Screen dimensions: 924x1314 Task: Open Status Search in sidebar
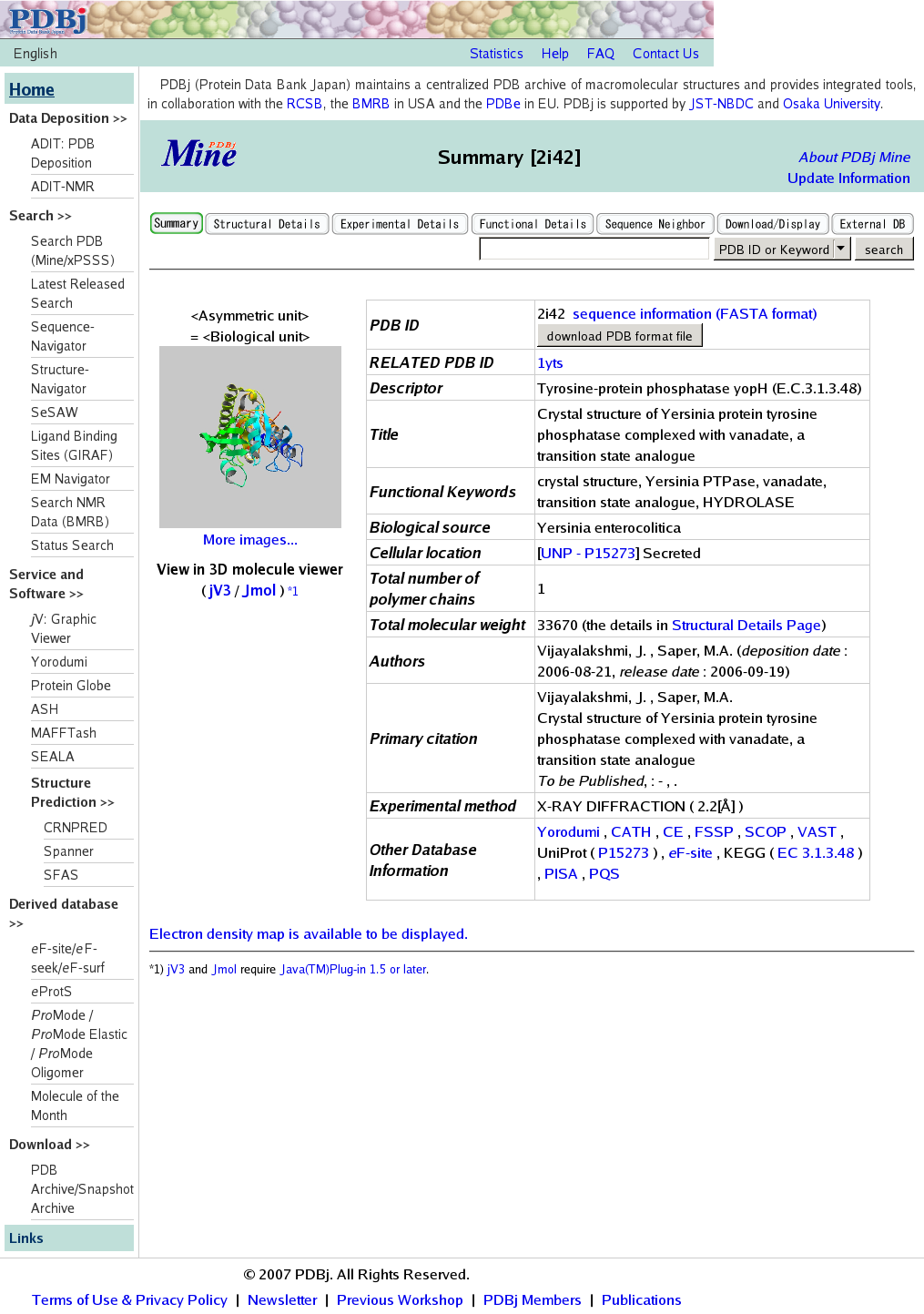(x=72, y=545)
